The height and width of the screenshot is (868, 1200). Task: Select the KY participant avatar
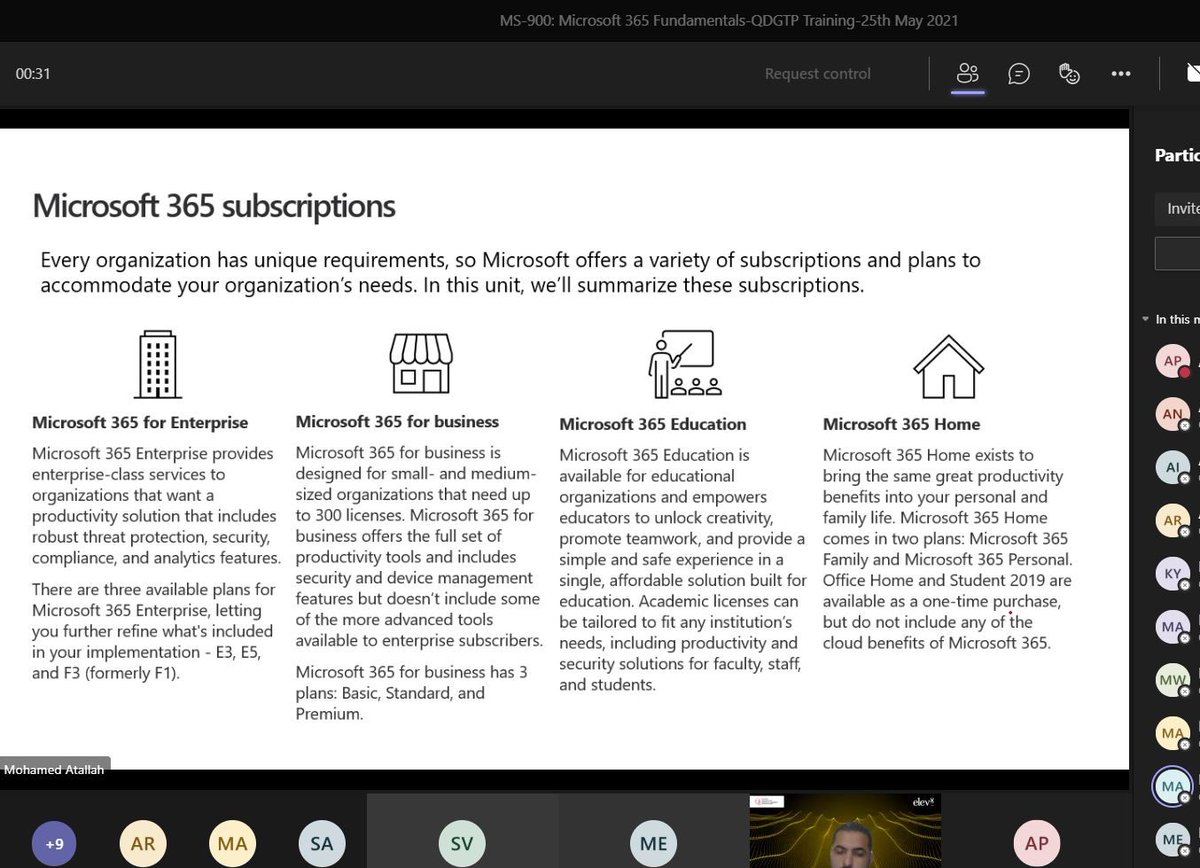1173,574
